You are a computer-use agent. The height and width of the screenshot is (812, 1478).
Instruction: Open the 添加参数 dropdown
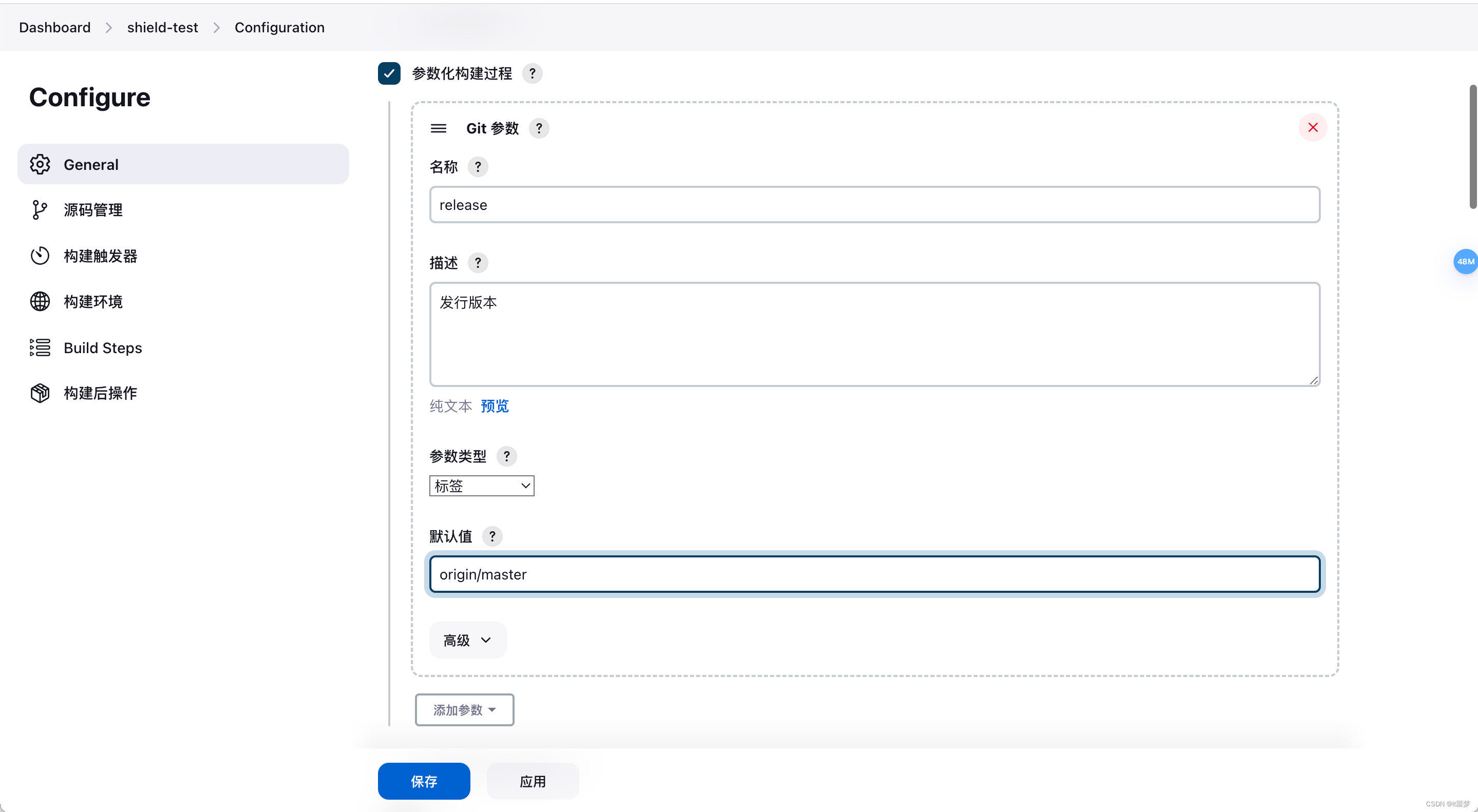tap(464, 709)
